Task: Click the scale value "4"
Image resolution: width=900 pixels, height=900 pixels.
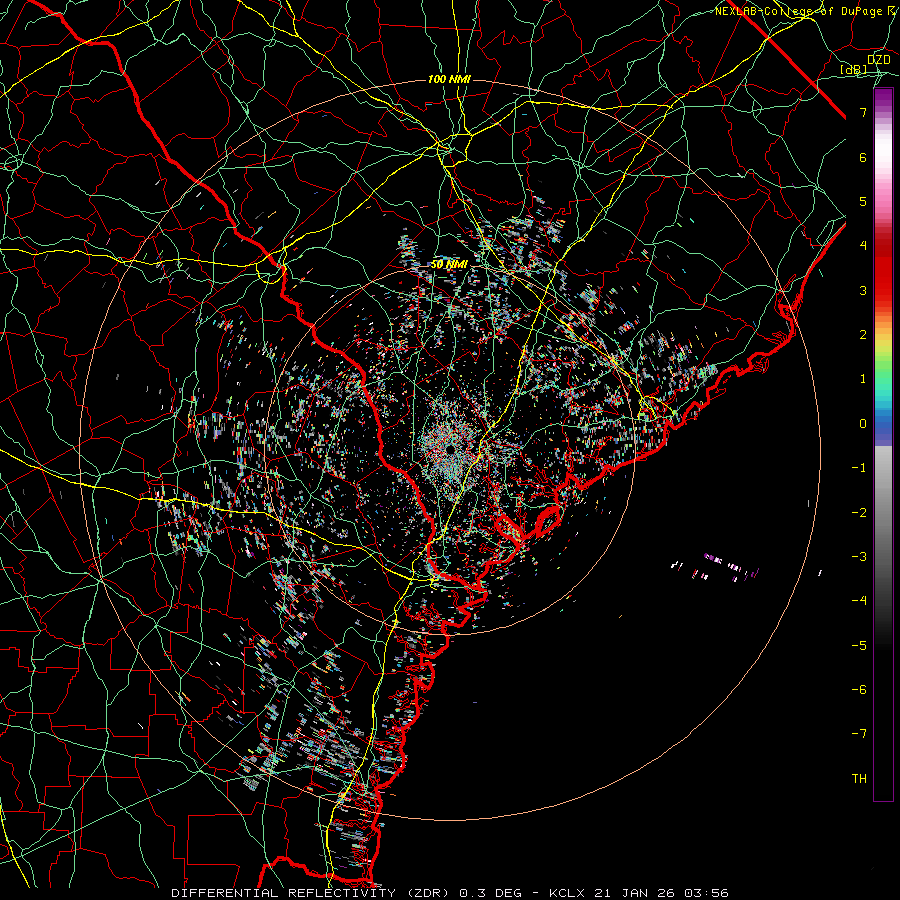Action: tap(863, 246)
